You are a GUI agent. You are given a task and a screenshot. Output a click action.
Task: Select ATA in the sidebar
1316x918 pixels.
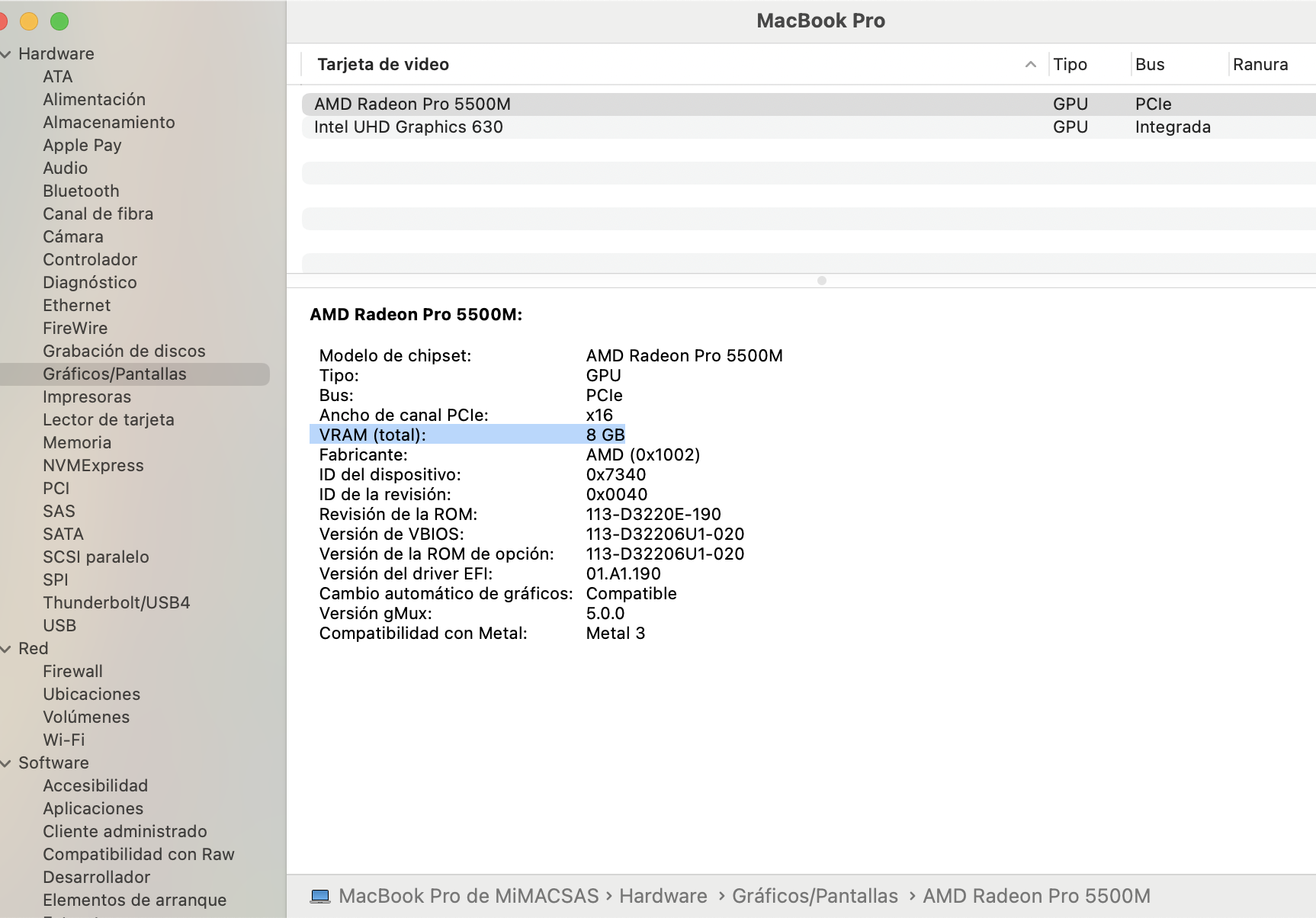point(58,77)
